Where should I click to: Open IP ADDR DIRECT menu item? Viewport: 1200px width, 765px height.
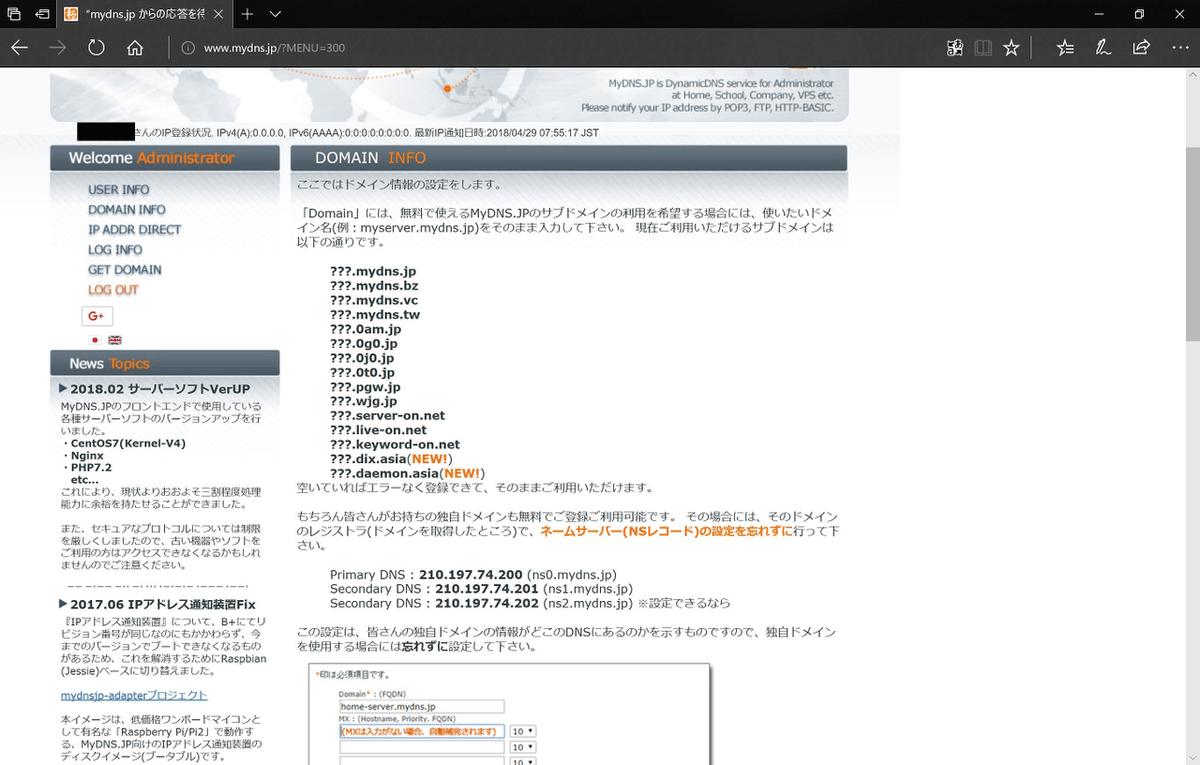coord(135,230)
